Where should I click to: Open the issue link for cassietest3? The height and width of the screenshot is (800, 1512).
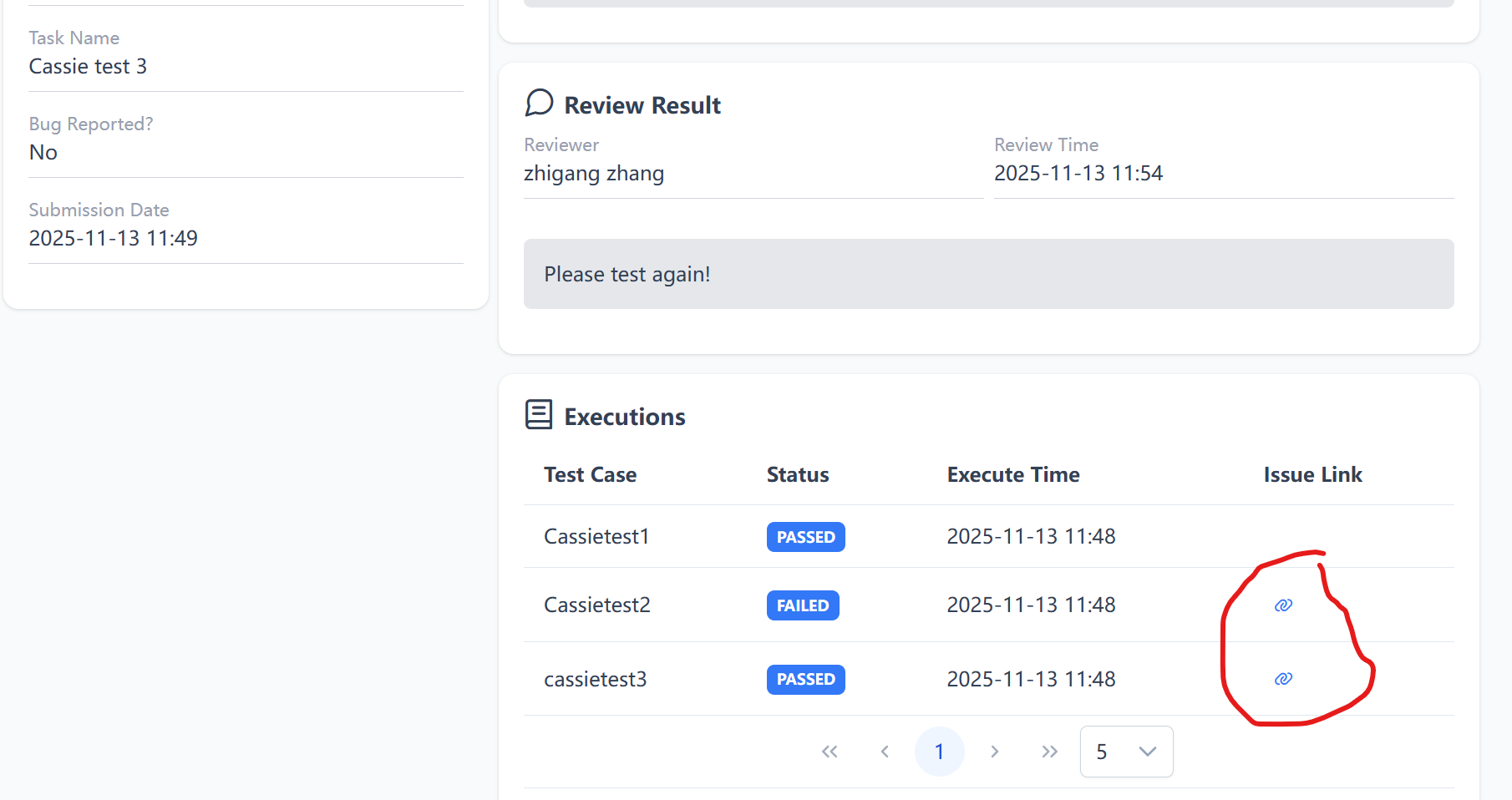(x=1283, y=679)
